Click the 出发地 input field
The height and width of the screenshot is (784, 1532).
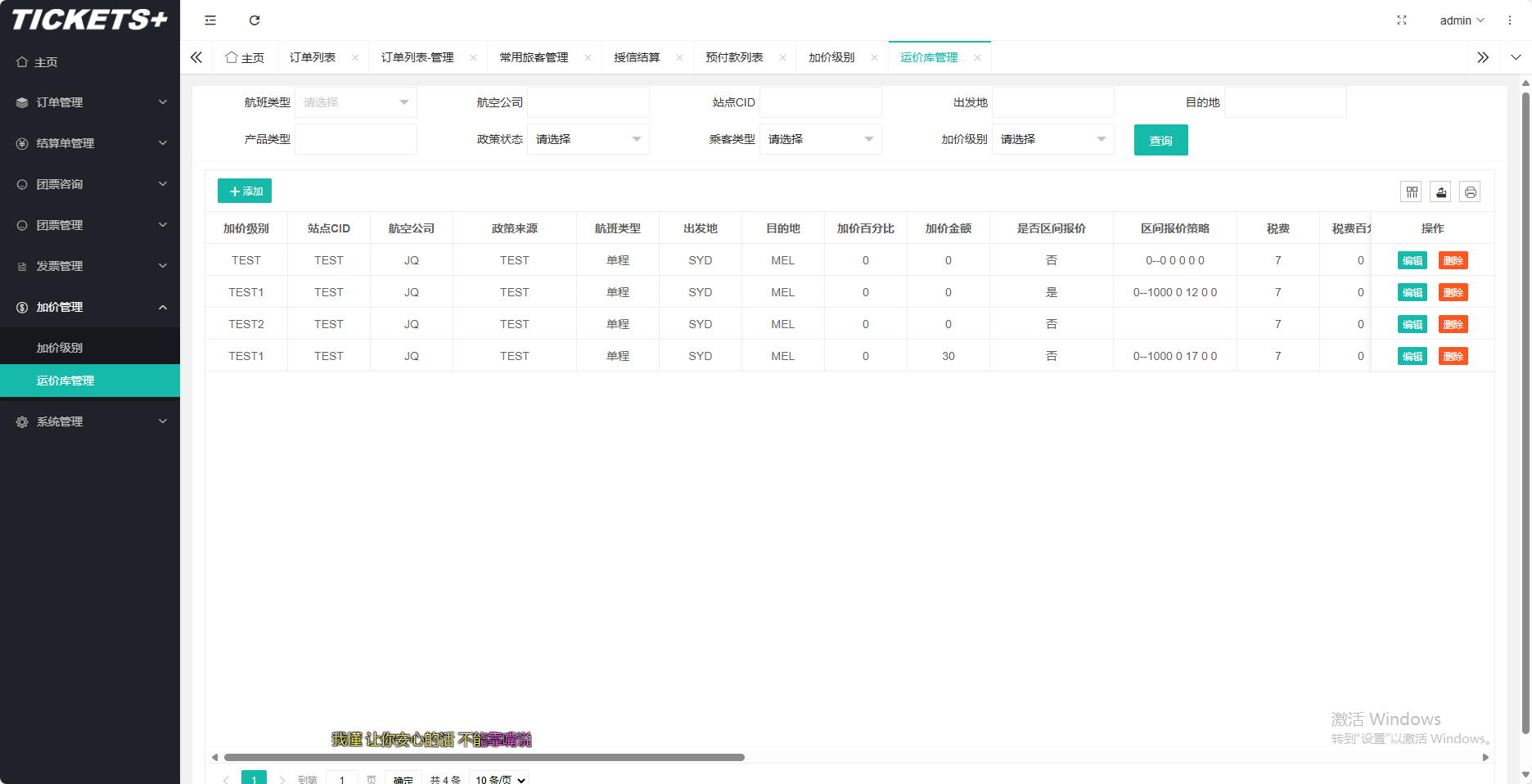(x=1053, y=102)
